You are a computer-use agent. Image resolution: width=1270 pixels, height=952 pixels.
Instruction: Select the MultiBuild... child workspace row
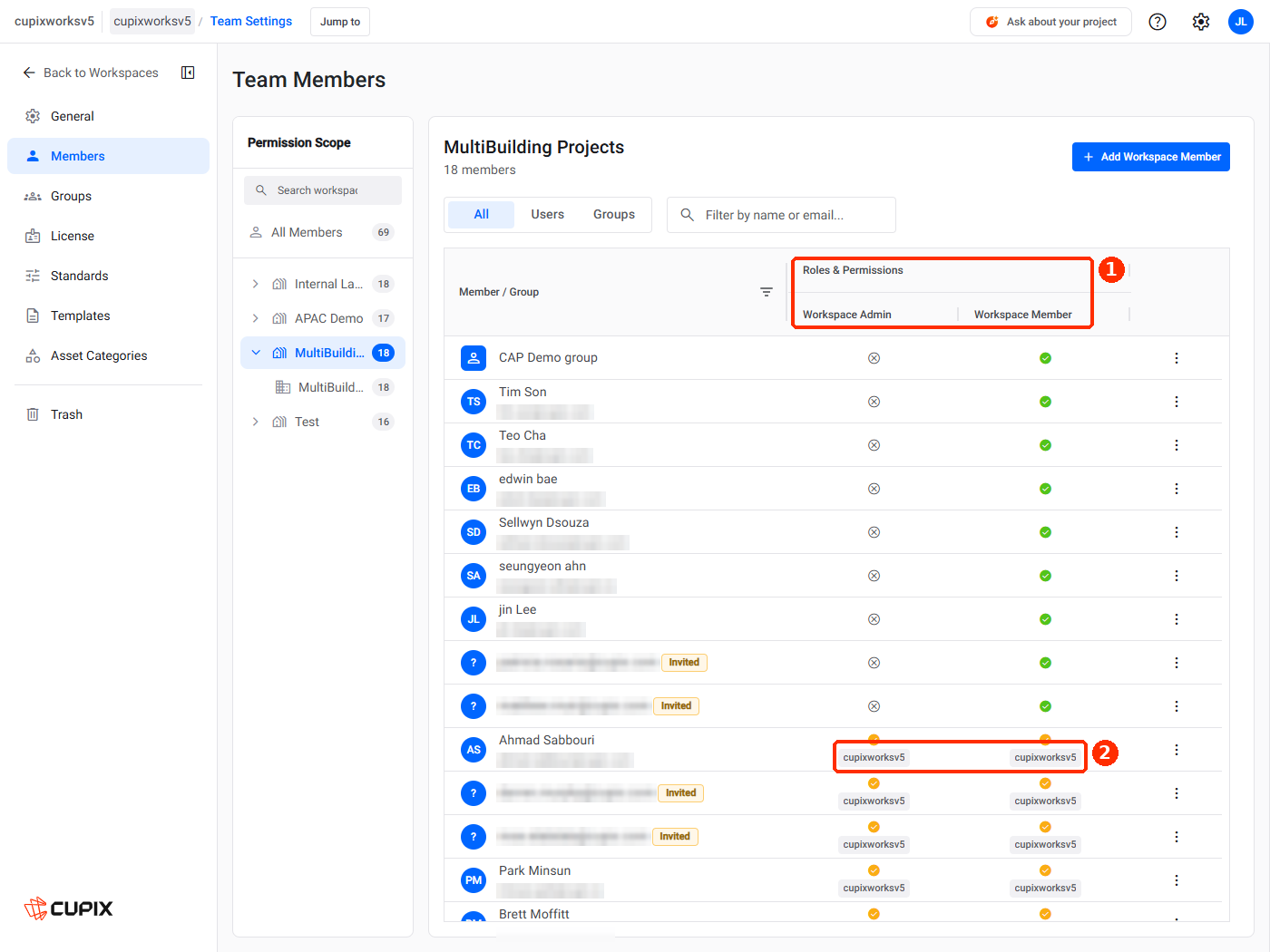click(323, 387)
